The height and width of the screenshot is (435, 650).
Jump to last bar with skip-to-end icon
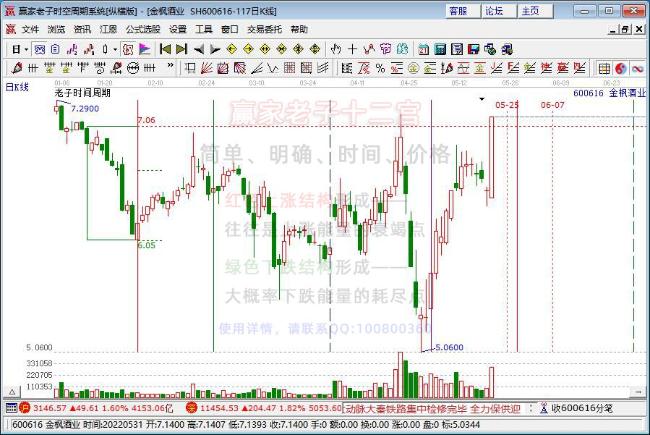[182, 49]
